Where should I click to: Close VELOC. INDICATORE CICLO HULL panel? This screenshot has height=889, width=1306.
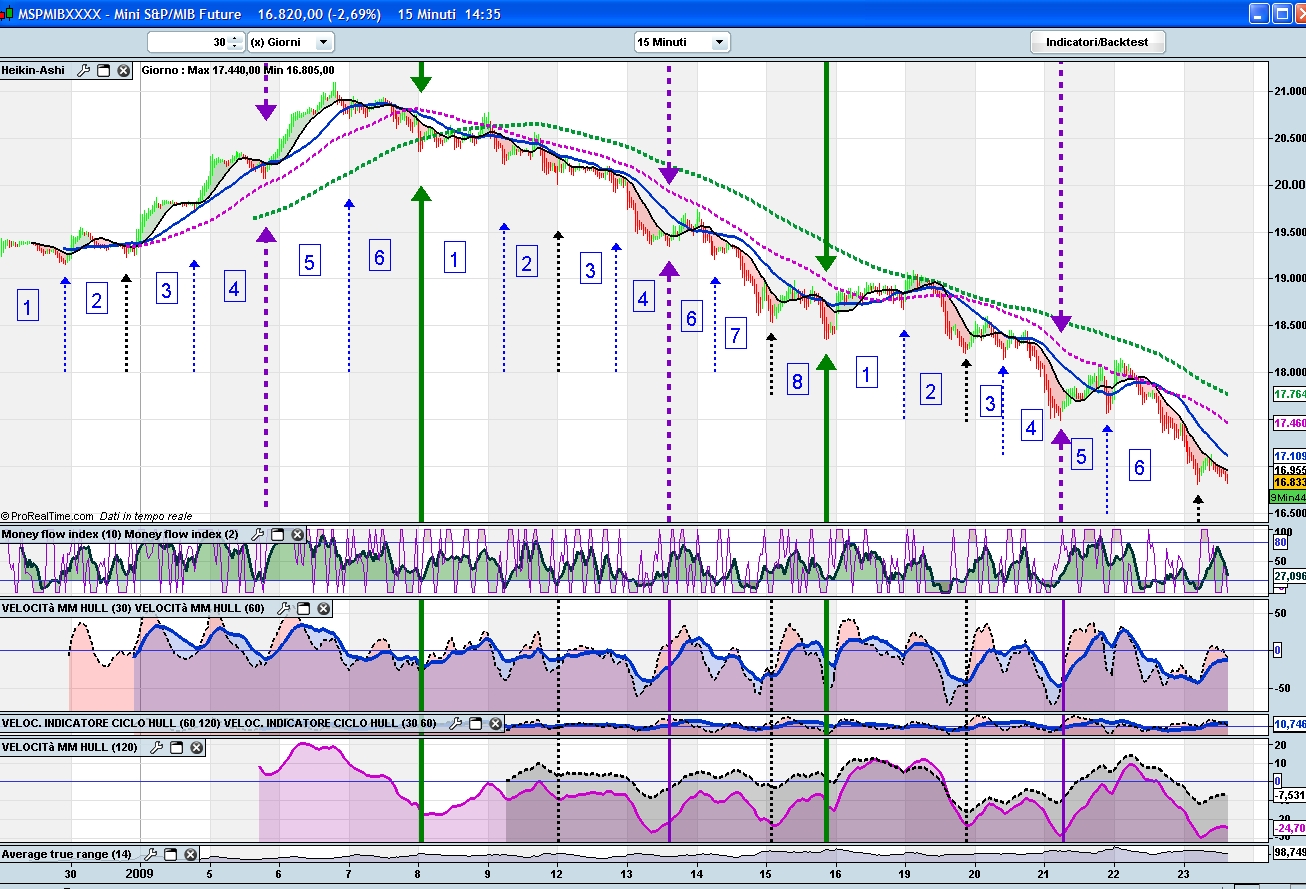(495, 723)
